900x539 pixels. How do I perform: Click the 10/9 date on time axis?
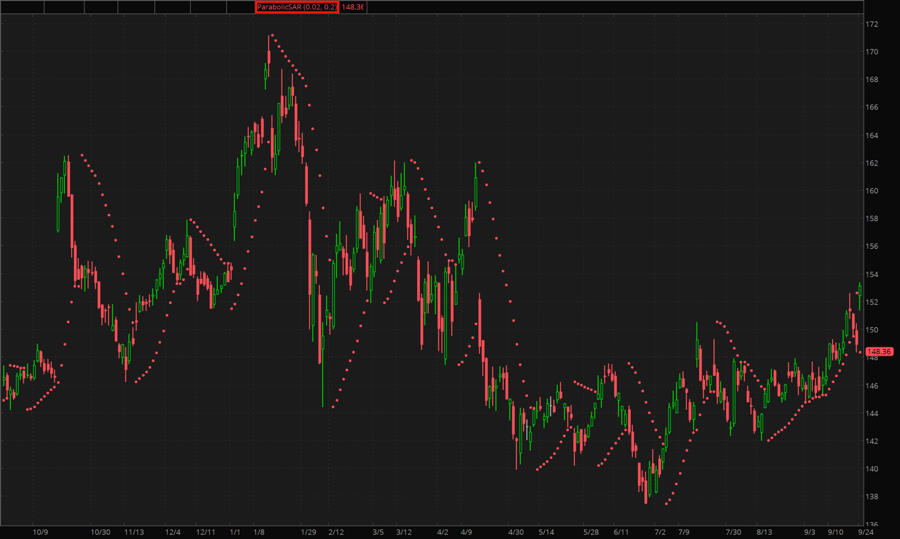pyautogui.click(x=40, y=532)
